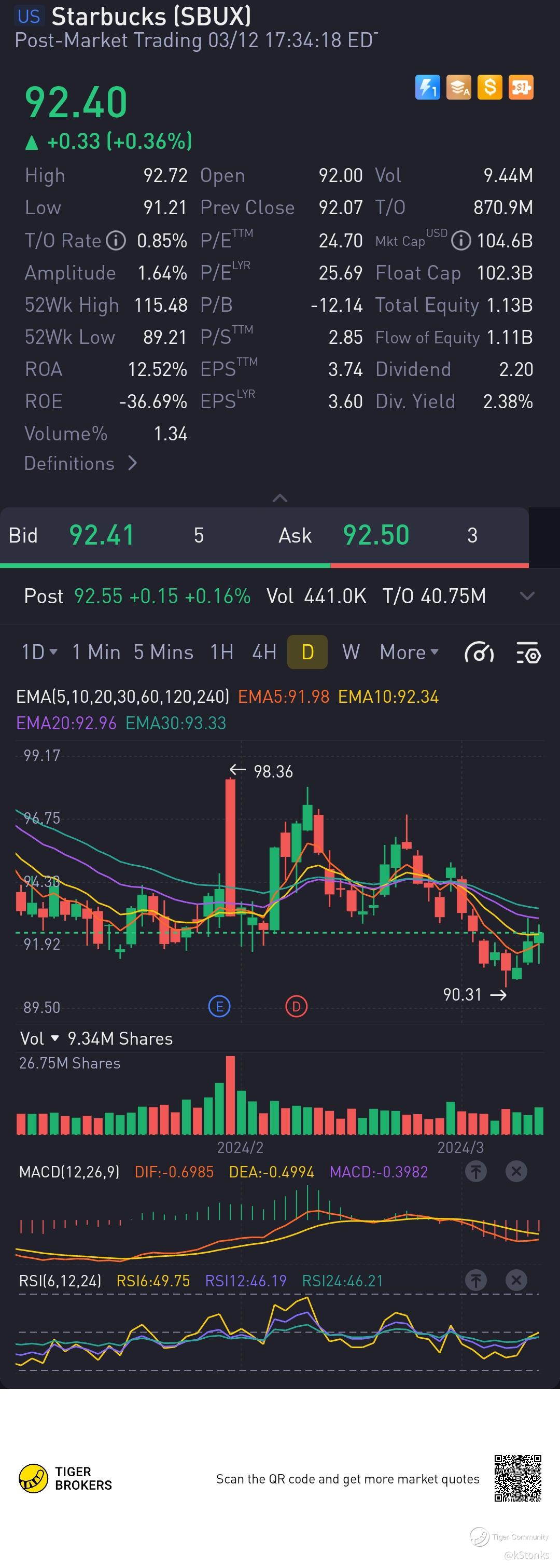The height and width of the screenshot is (1568, 560).
Task: Remove the RSI indicator panel
Action: 516,1280
